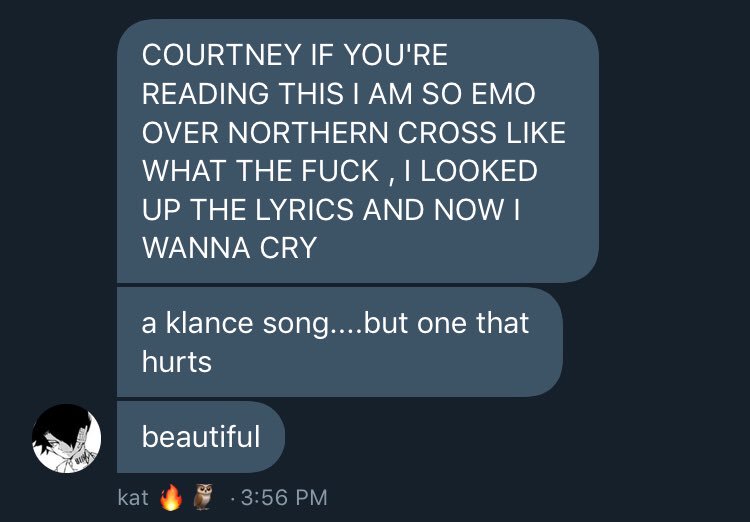The width and height of the screenshot is (750, 522).
Task: Select the "WANNA CRY" line of the top message
Action: [230, 248]
